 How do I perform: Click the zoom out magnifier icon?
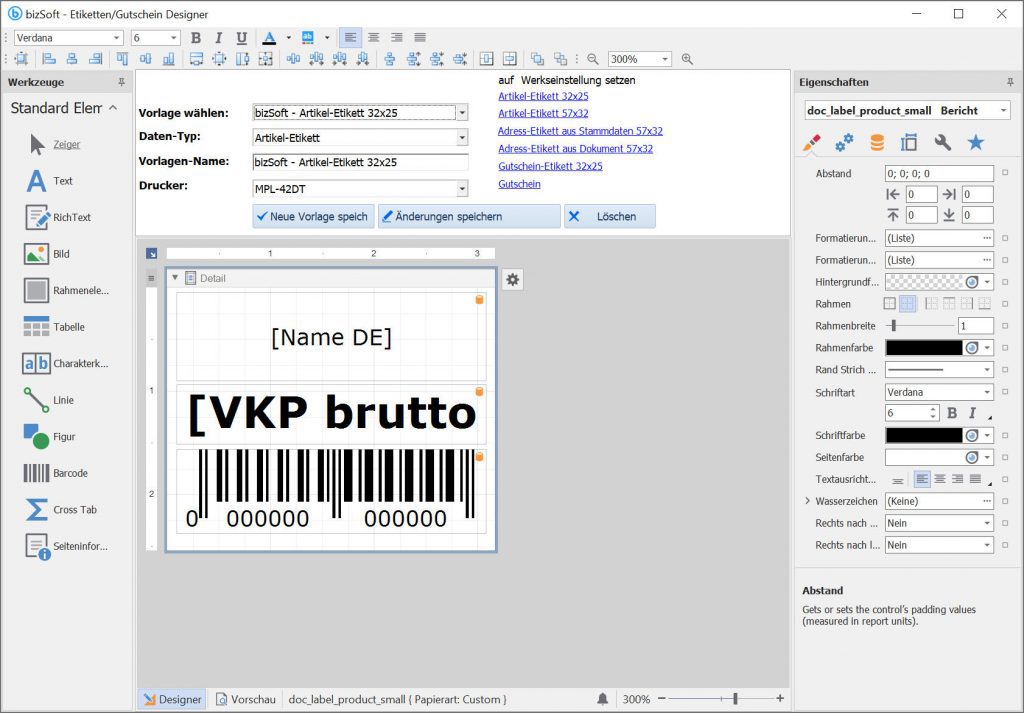(x=593, y=59)
